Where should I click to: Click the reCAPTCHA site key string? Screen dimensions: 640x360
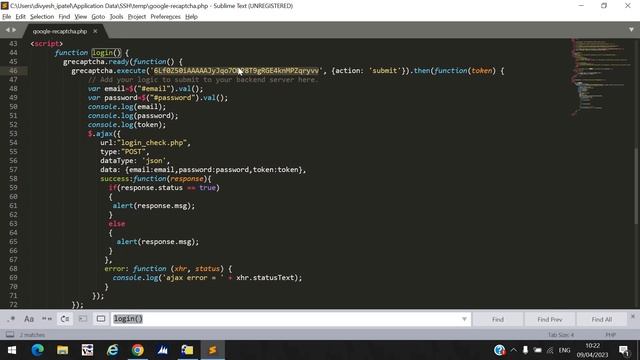(x=236, y=71)
